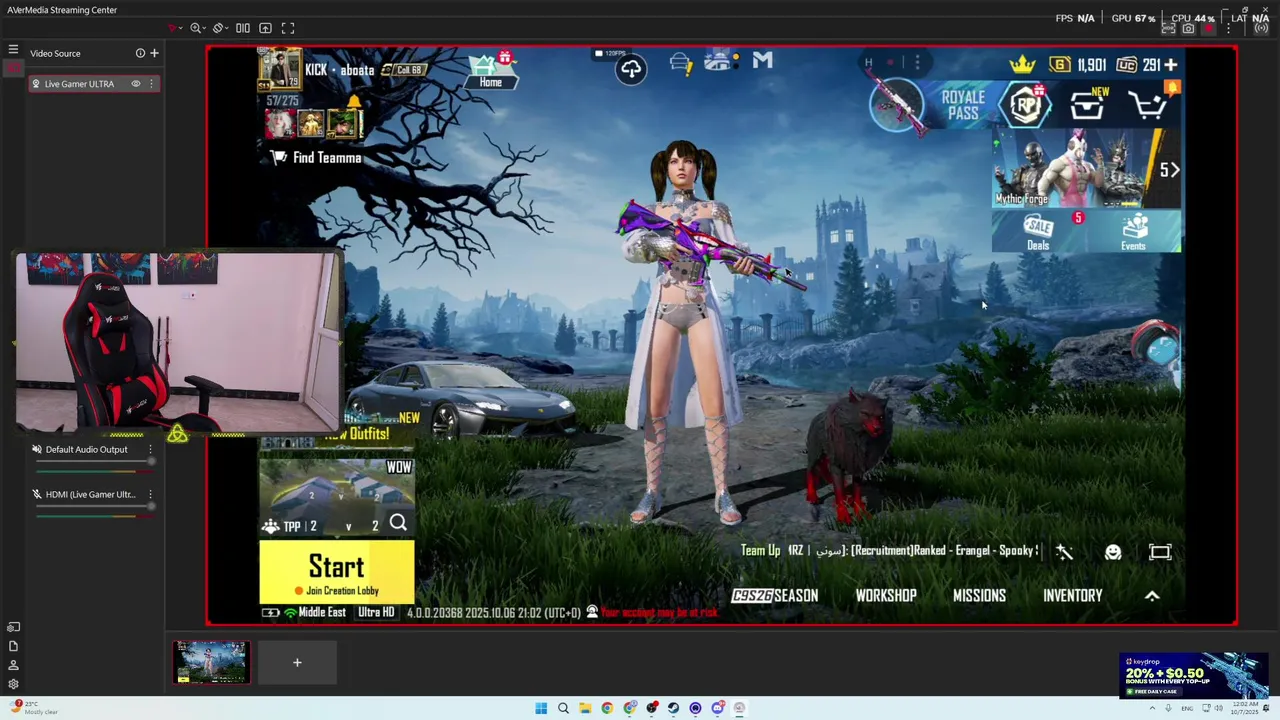This screenshot has width=1280, height=720.
Task: Open the more options dots near record
Action: 1229,29
